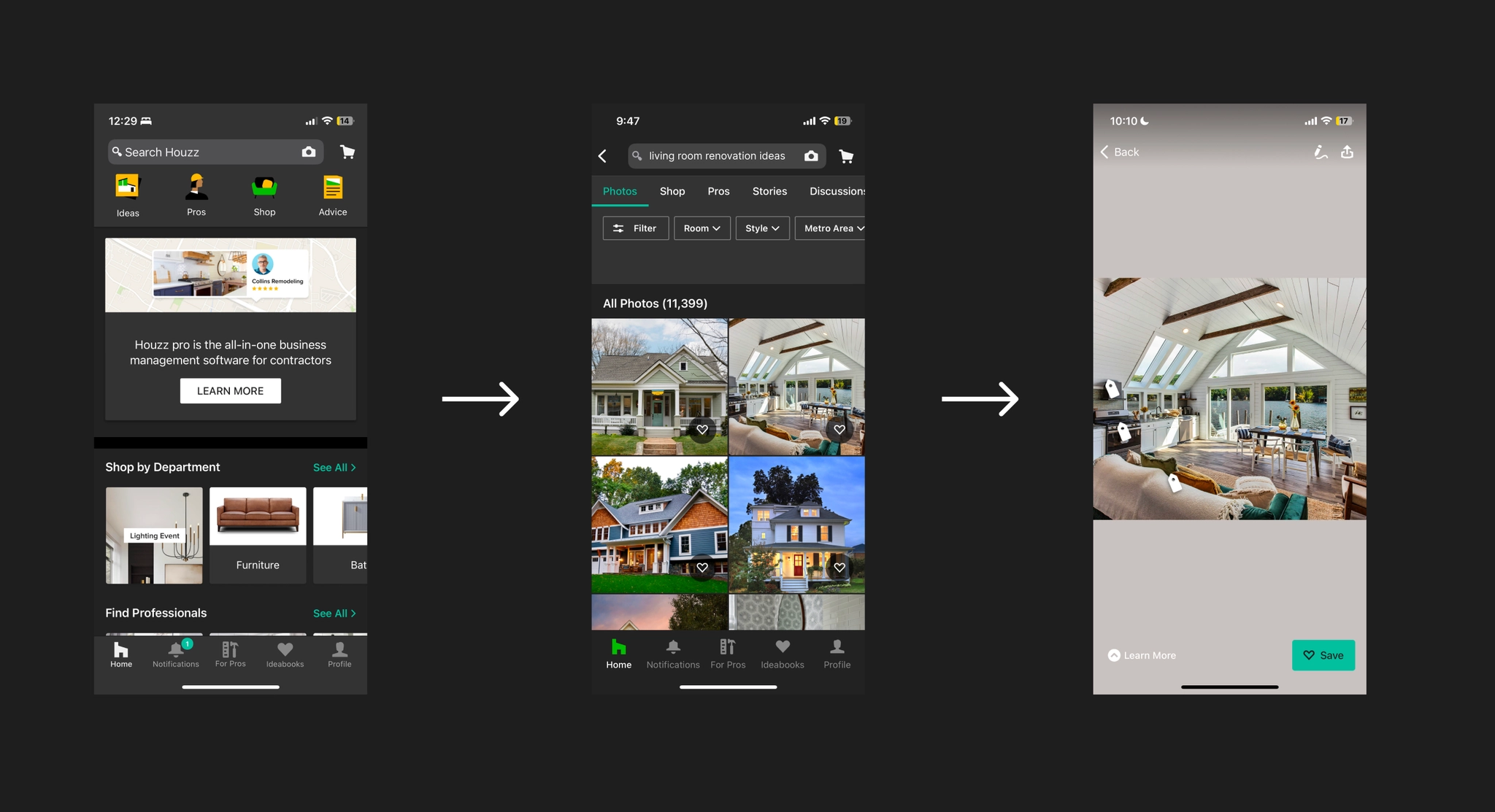The image size is (1495, 812).
Task: Tap the green armchair Shop icon
Action: coord(264,187)
